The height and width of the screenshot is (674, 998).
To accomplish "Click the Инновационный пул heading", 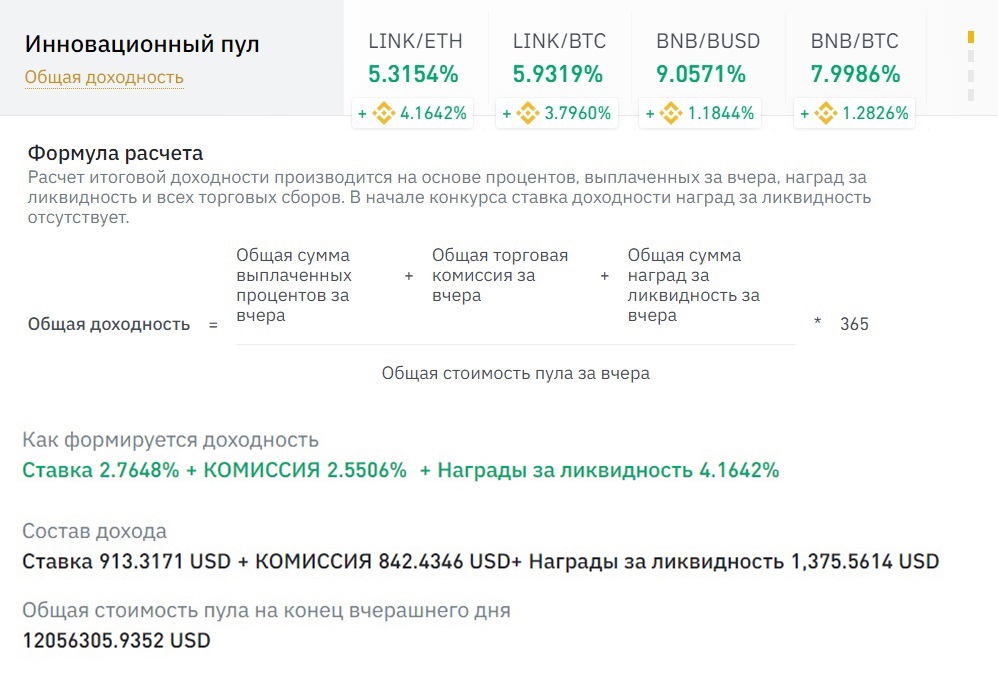I will [142, 44].
